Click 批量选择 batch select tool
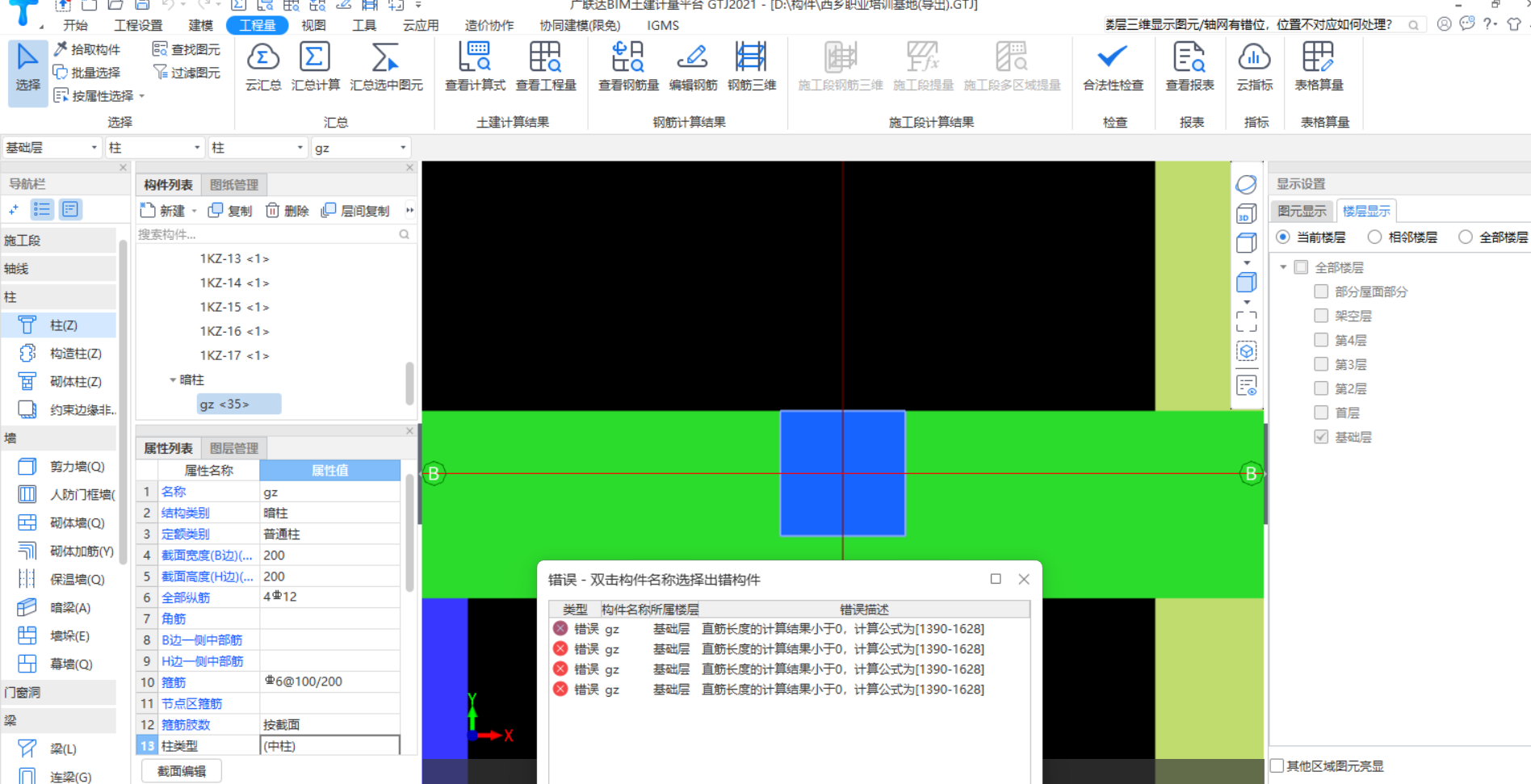Viewport: 1531px width, 784px height. tap(87, 73)
